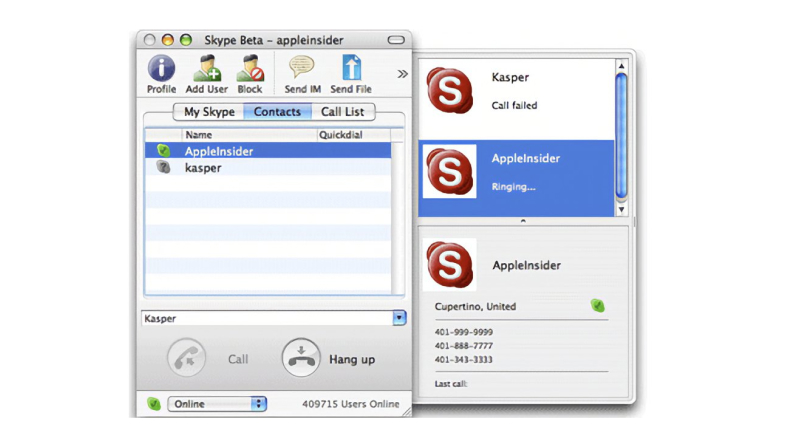Click the Kasper Call failed entry

[x=515, y=91]
